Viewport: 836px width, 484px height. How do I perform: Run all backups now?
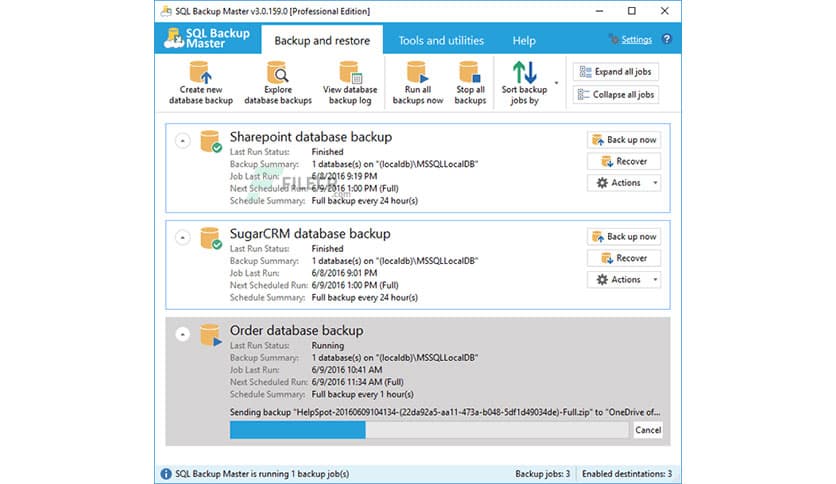[x=418, y=74]
